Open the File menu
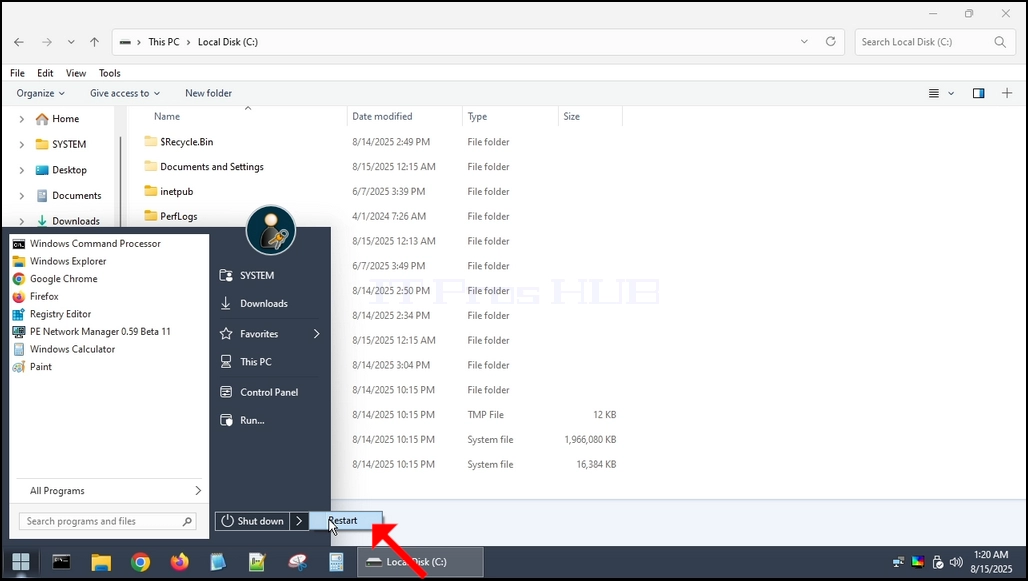The width and height of the screenshot is (1028, 581). coord(18,73)
